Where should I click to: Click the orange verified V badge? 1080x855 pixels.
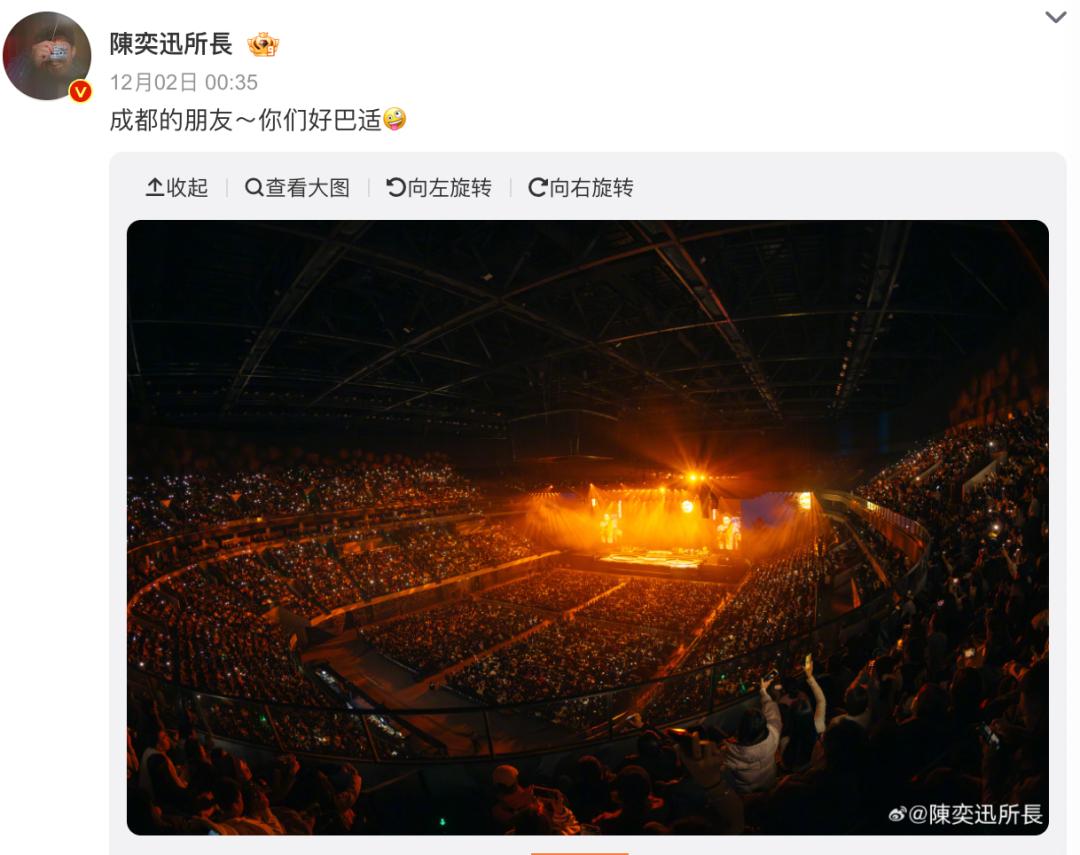[81, 91]
